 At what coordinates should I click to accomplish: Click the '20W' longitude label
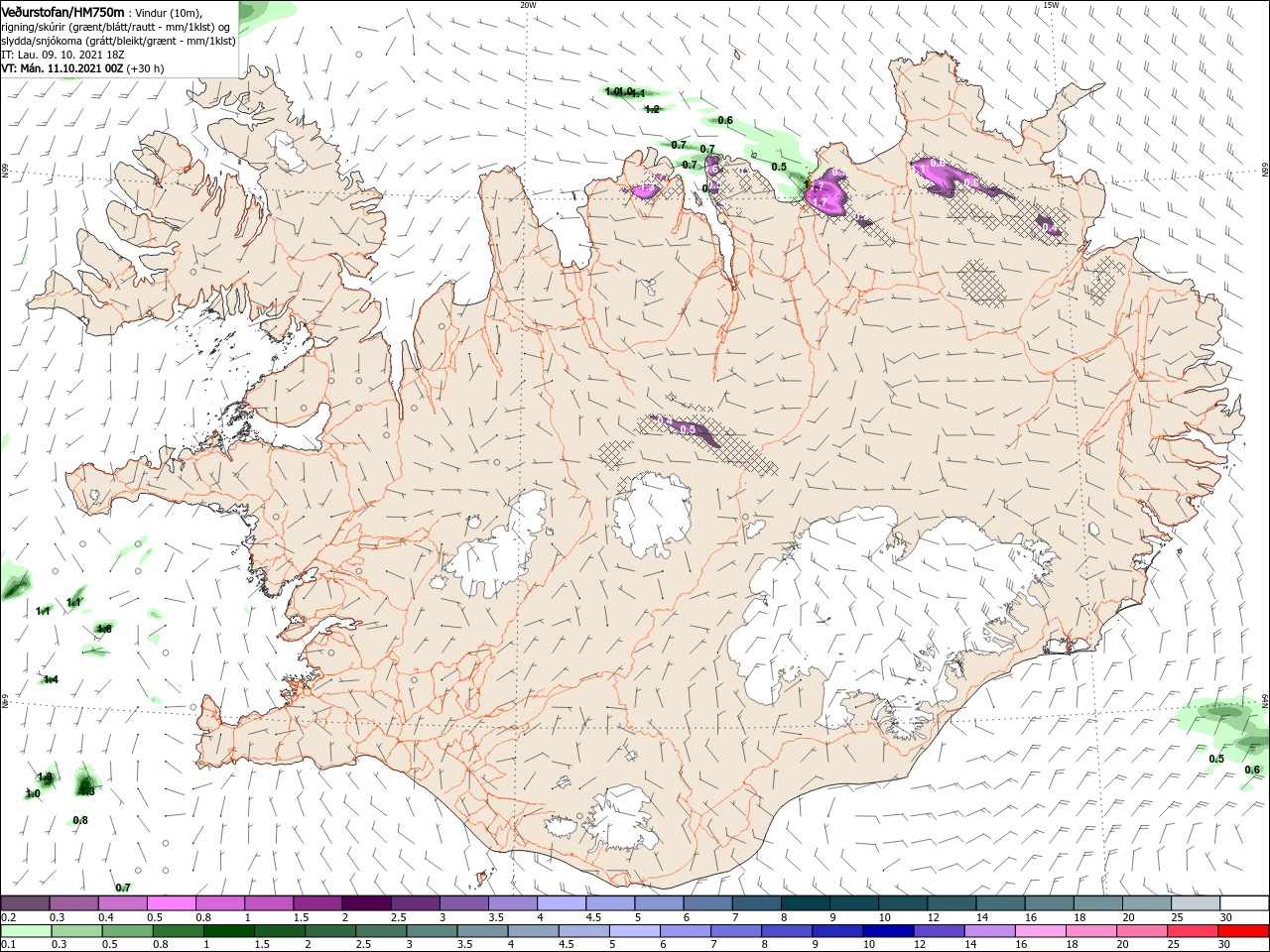coord(529,5)
